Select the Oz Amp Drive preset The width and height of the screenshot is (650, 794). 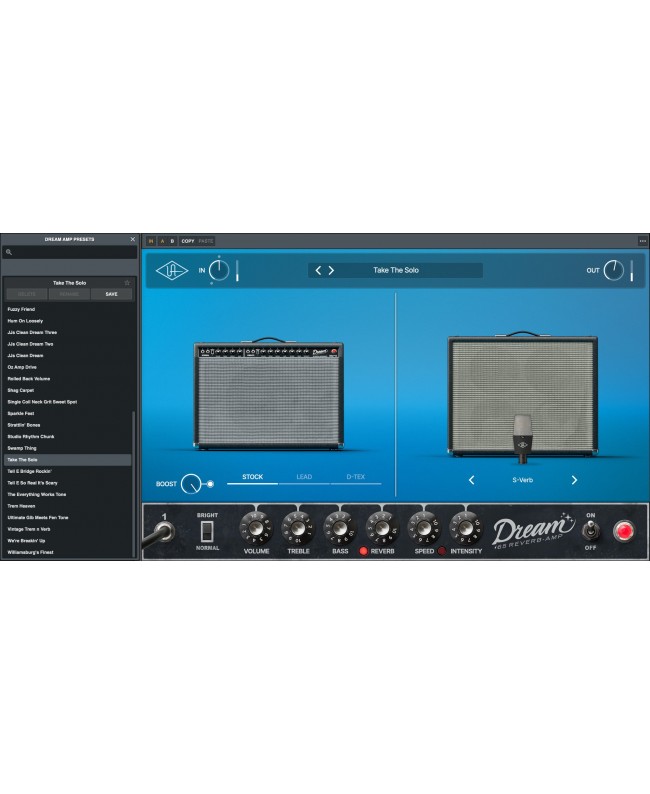click(67, 367)
